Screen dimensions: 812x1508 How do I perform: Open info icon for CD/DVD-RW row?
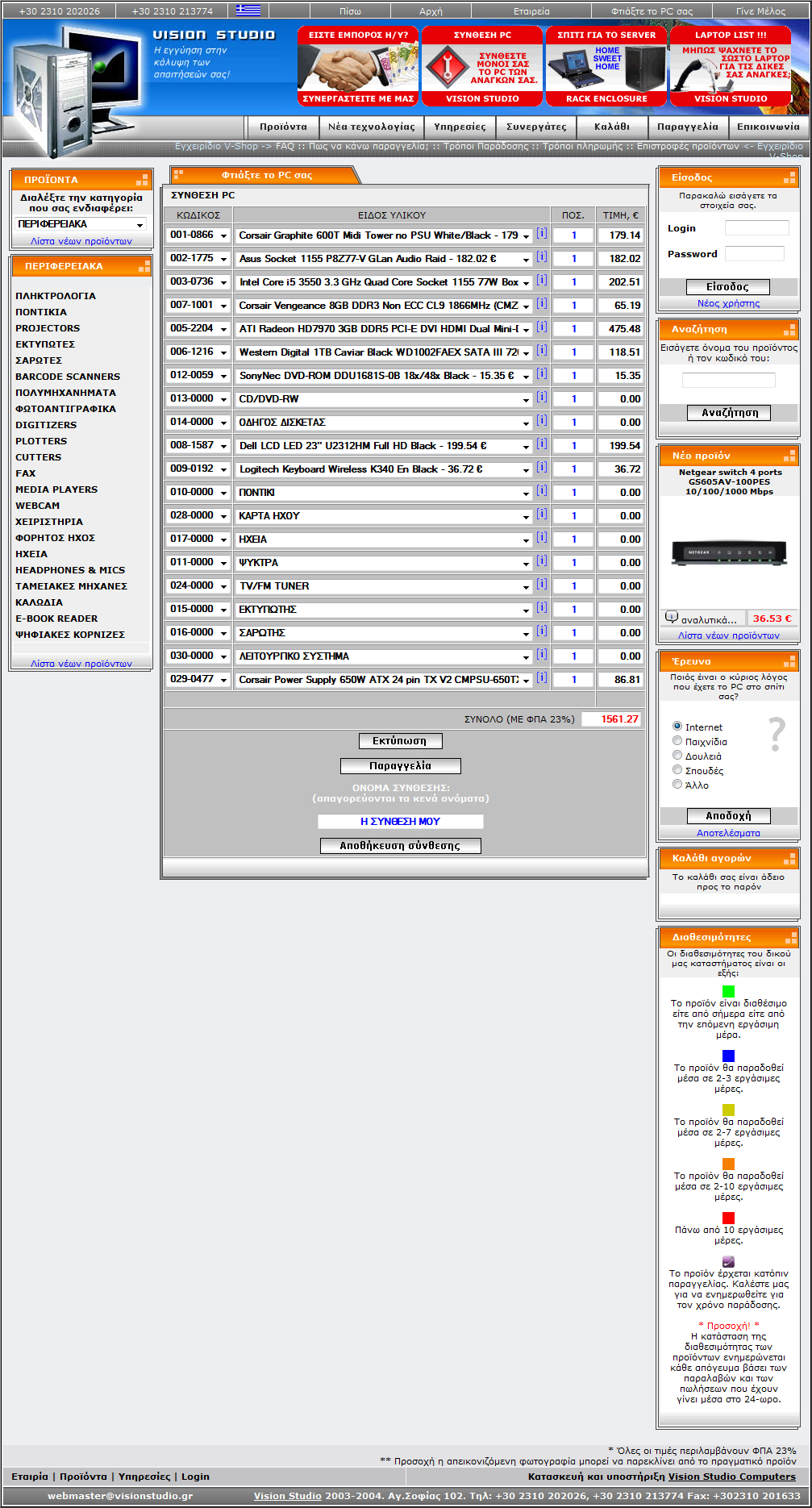(541, 397)
